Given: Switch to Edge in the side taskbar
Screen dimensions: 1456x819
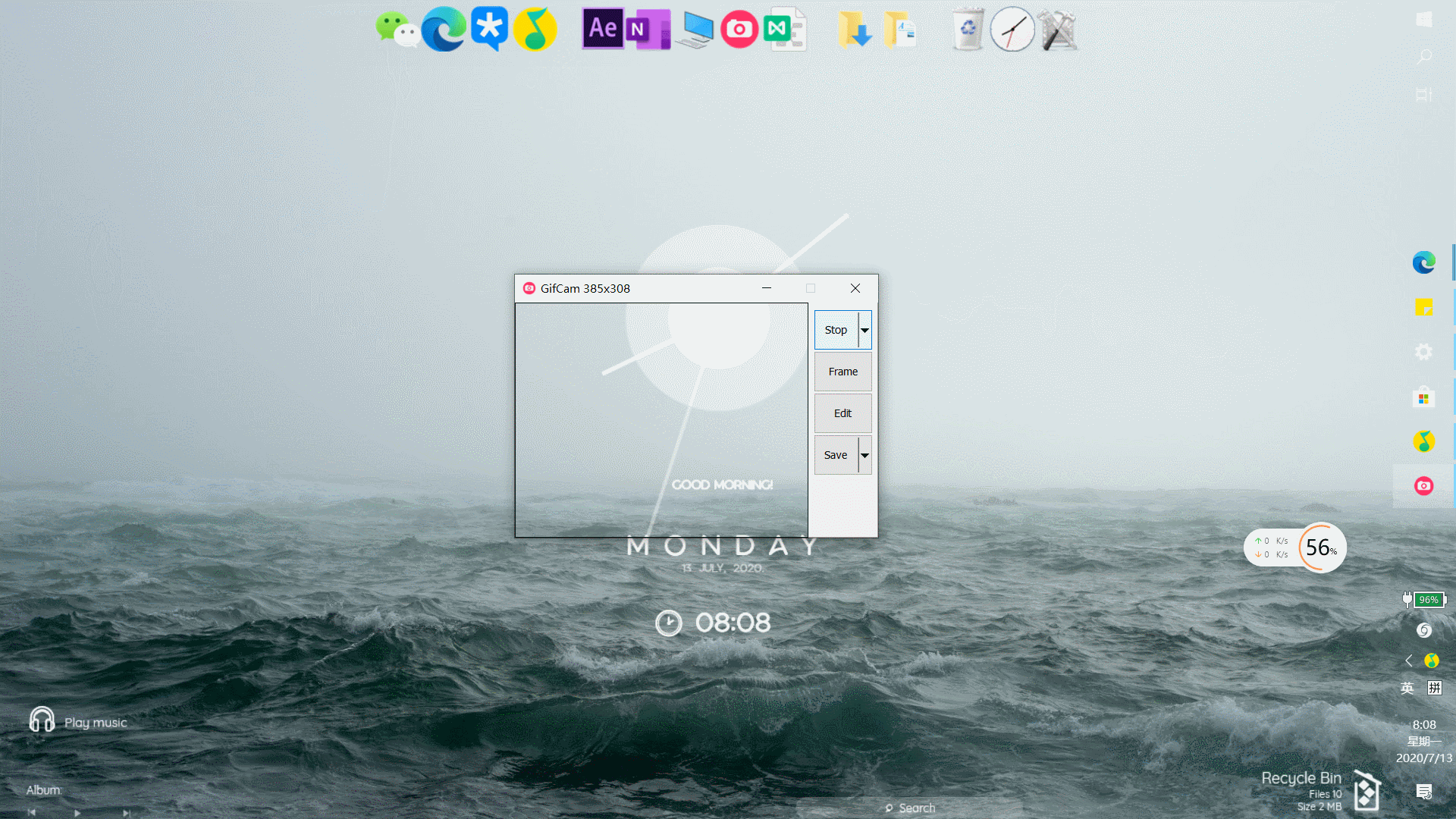Looking at the screenshot, I should [1424, 262].
